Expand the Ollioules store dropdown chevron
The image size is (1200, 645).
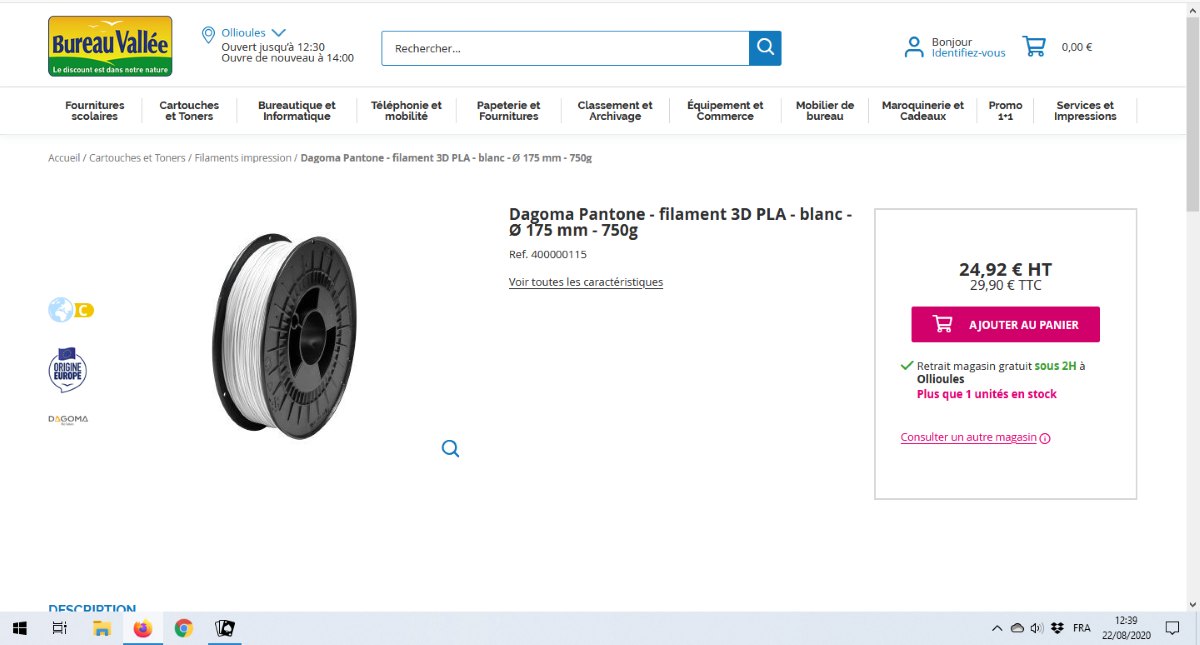click(278, 33)
